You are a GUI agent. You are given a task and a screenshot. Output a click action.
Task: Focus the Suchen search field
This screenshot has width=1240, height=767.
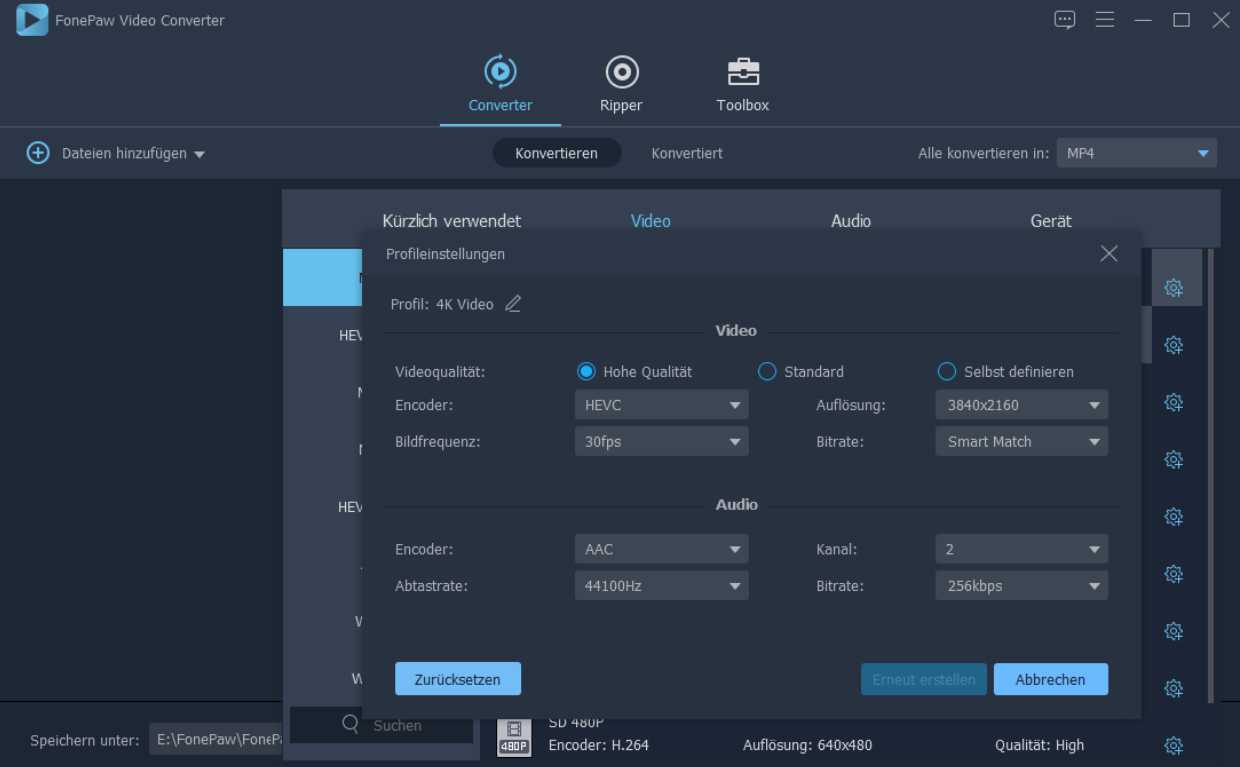pos(382,725)
